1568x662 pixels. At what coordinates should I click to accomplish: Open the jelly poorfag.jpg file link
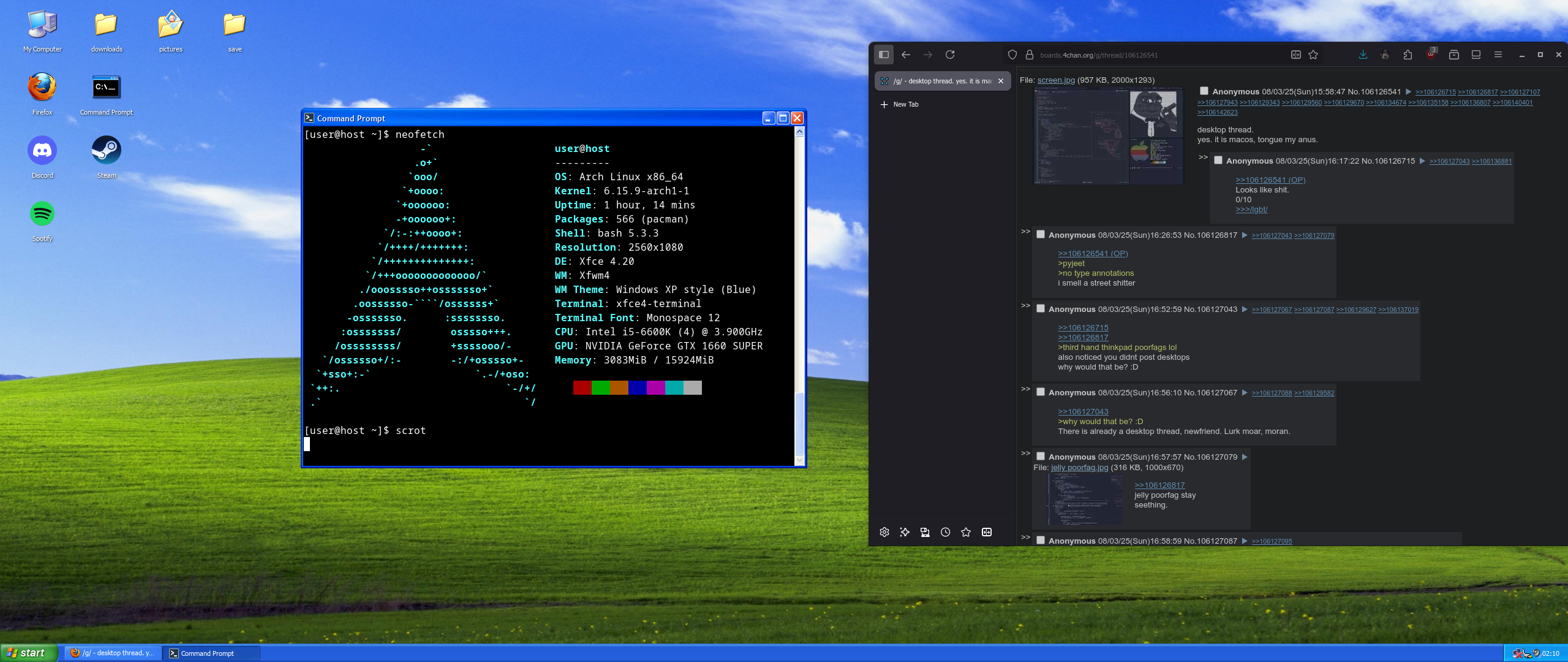pos(1079,468)
